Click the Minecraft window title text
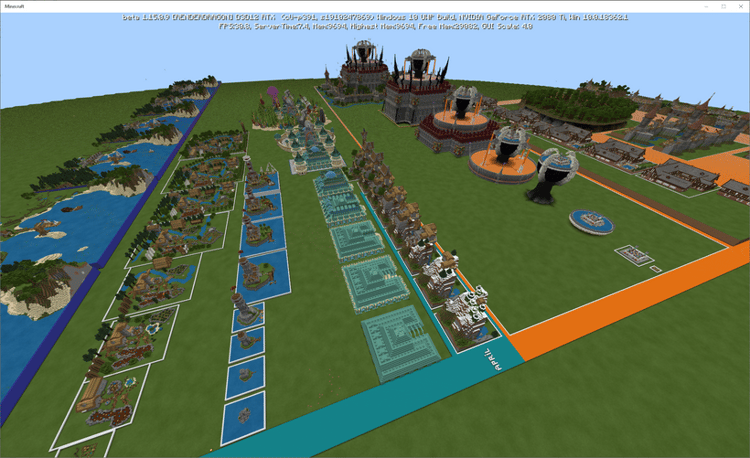Image resolution: width=750 pixels, height=458 pixels. 14,6
